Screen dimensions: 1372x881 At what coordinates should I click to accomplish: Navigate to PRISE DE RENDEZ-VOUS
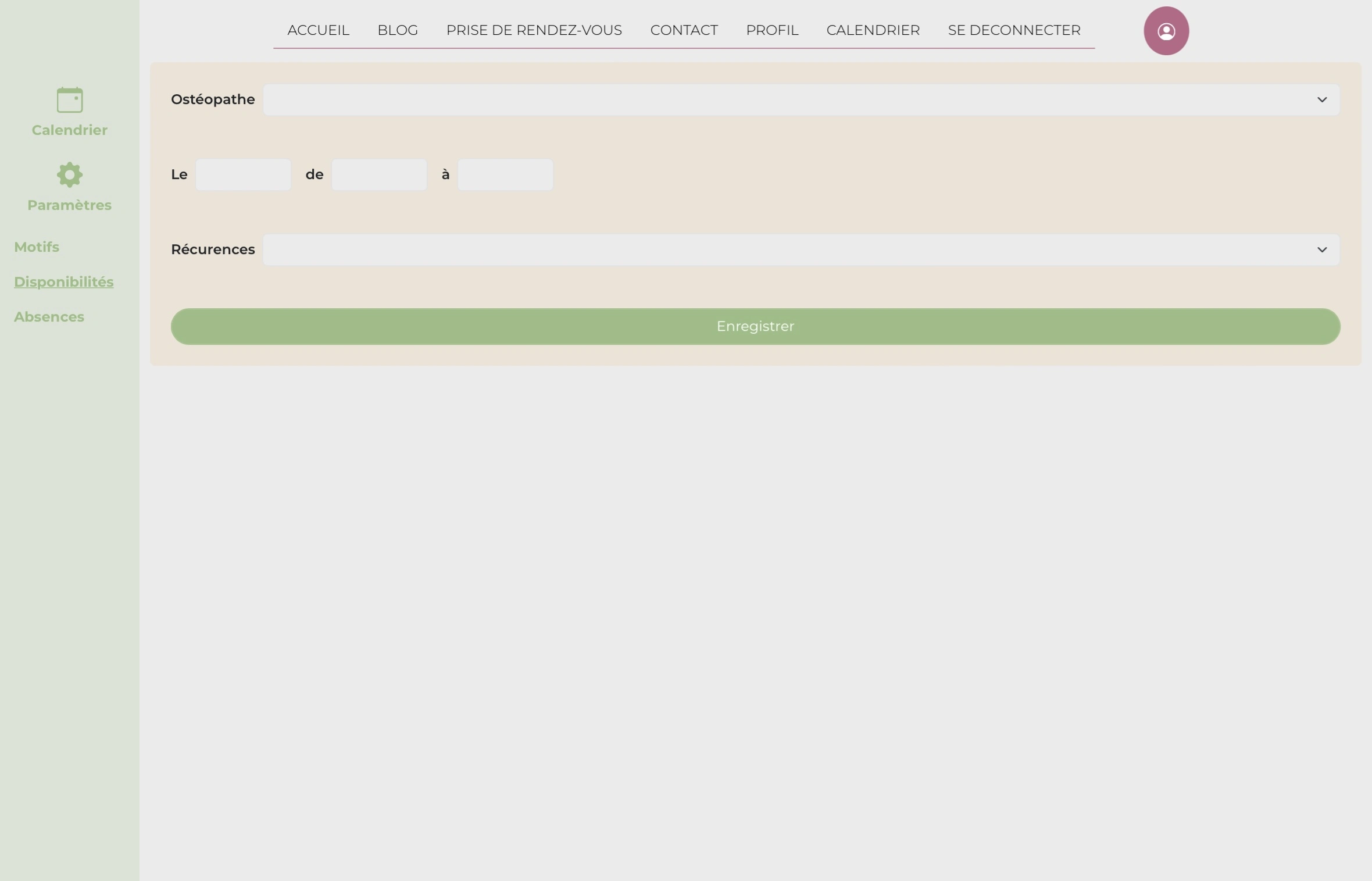pos(534,30)
